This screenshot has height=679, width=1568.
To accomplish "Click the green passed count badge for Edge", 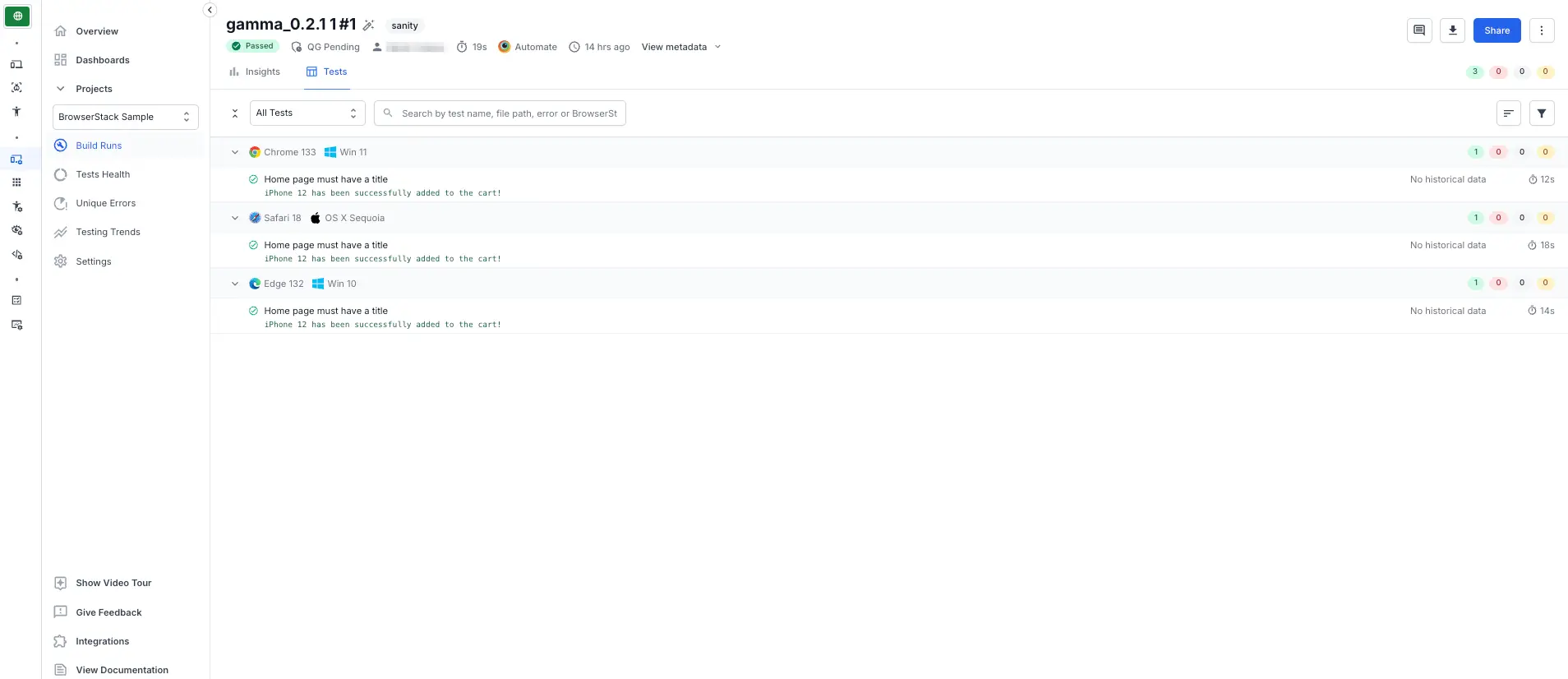I will pos(1475,283).
